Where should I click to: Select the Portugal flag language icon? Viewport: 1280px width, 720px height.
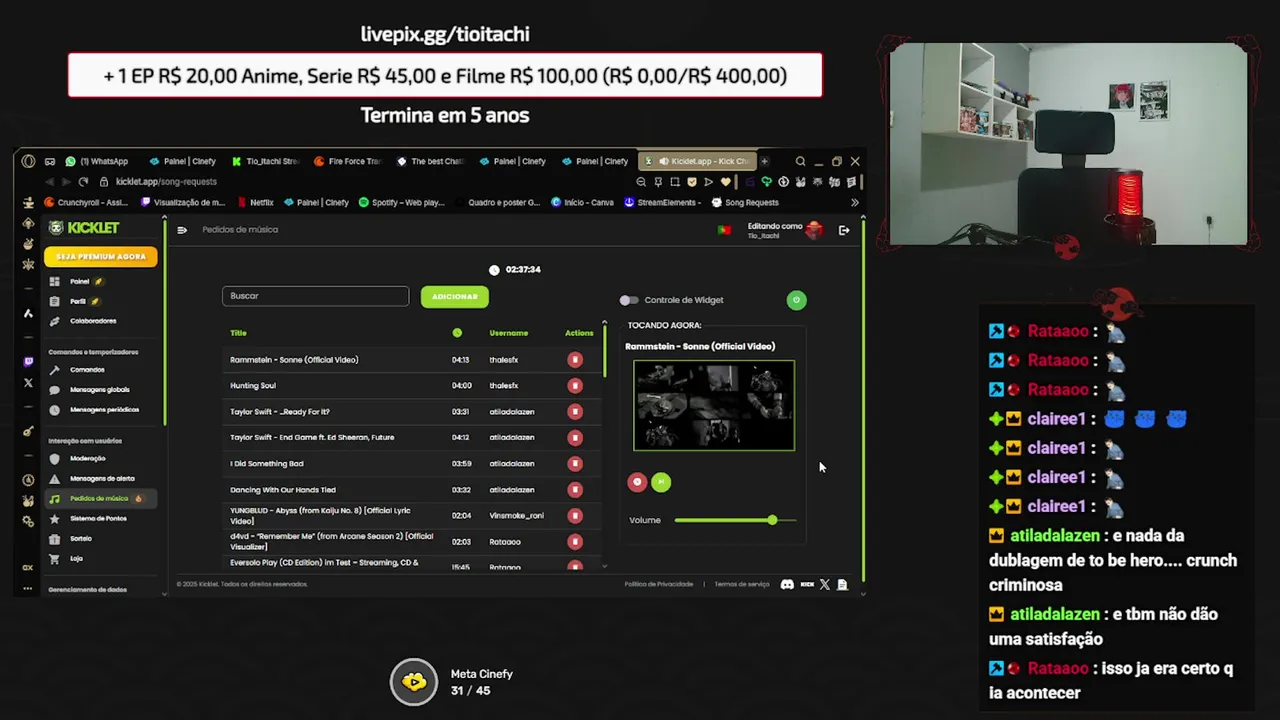724,230
